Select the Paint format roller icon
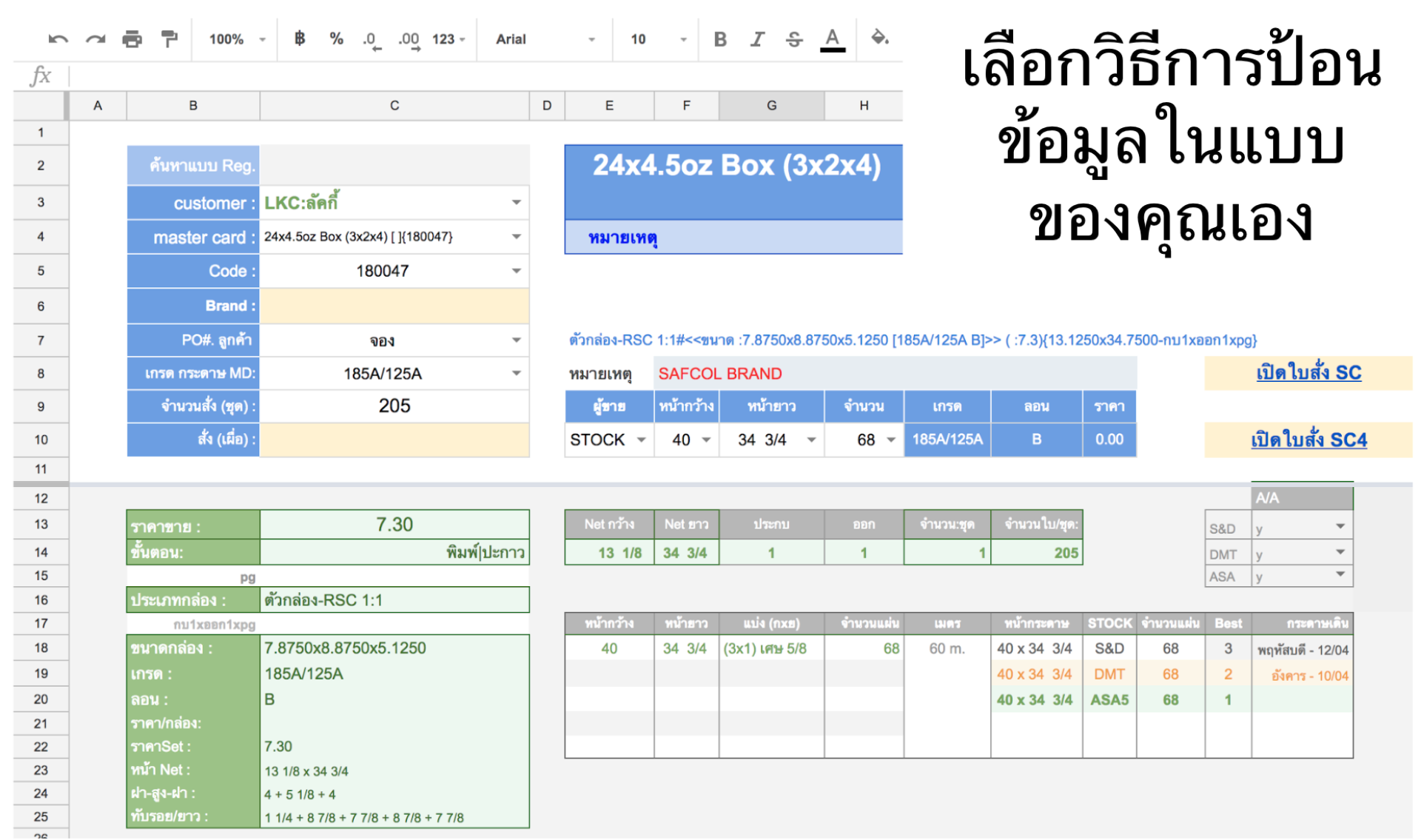Viewport: 1421px width, 840px height. point(169,38)
